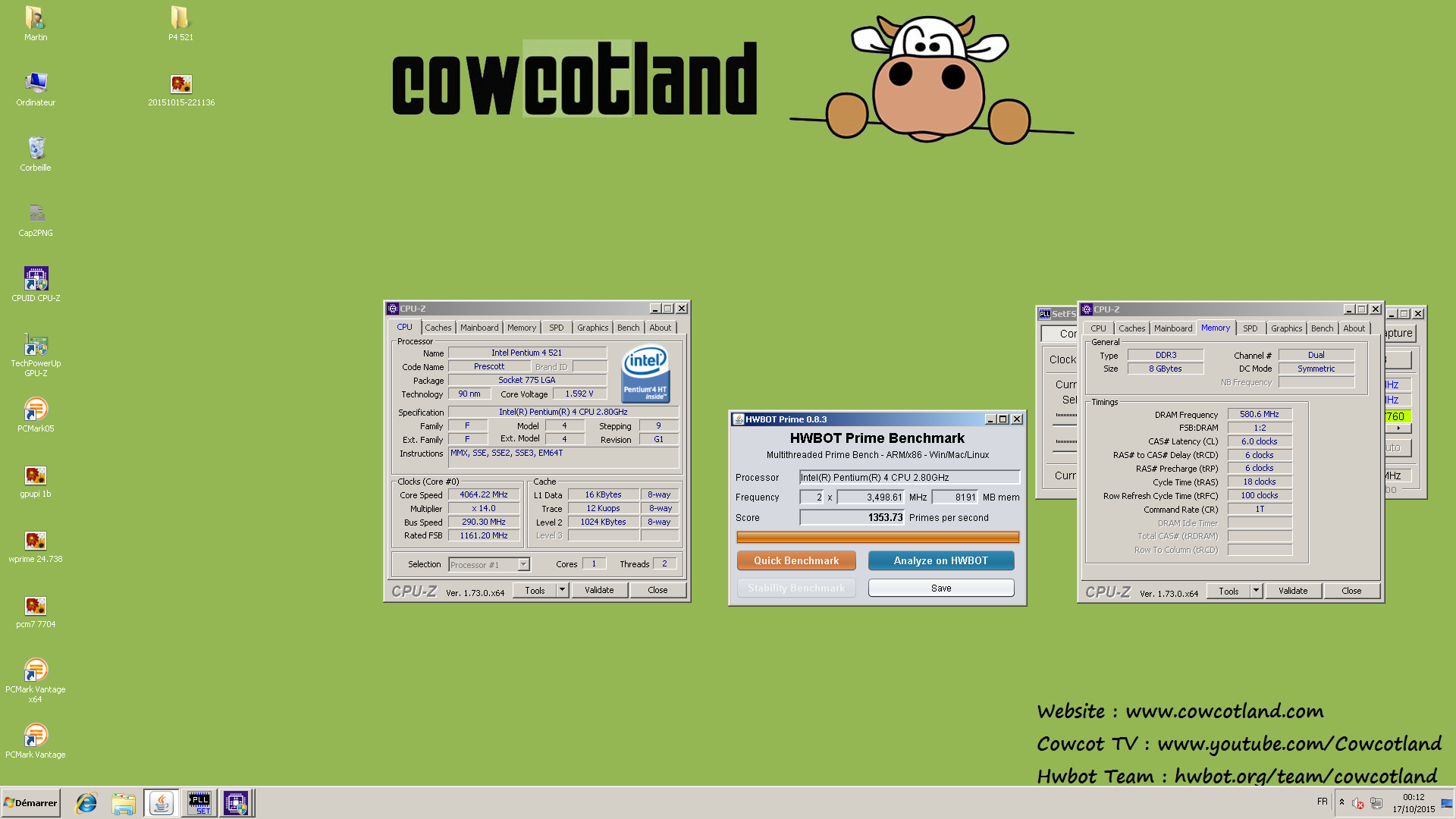Select SPD tab in left CPU-Z window
Screen dimensions: 1456x819
(x=557, y=328)
